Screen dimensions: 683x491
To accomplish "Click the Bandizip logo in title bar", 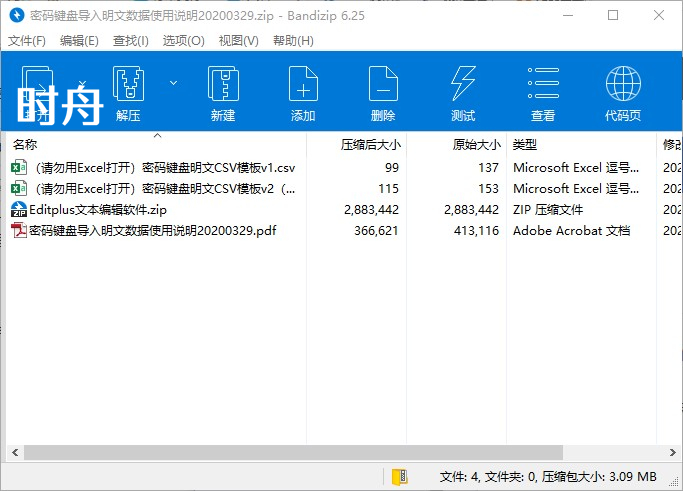I will [17, 15].
